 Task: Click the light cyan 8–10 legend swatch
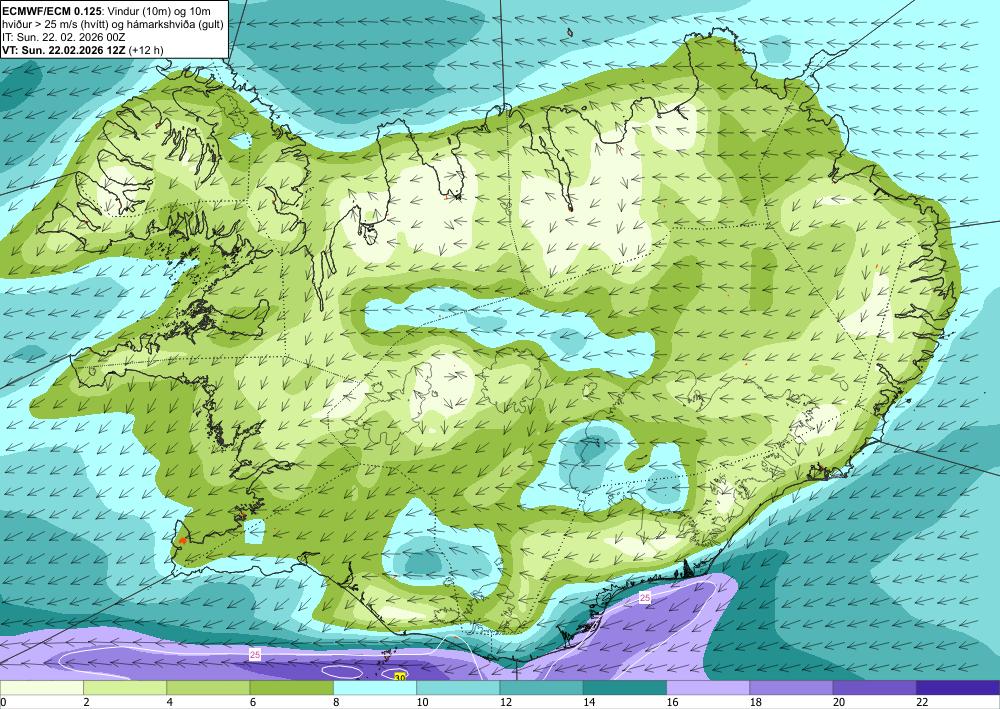[375, 687]
